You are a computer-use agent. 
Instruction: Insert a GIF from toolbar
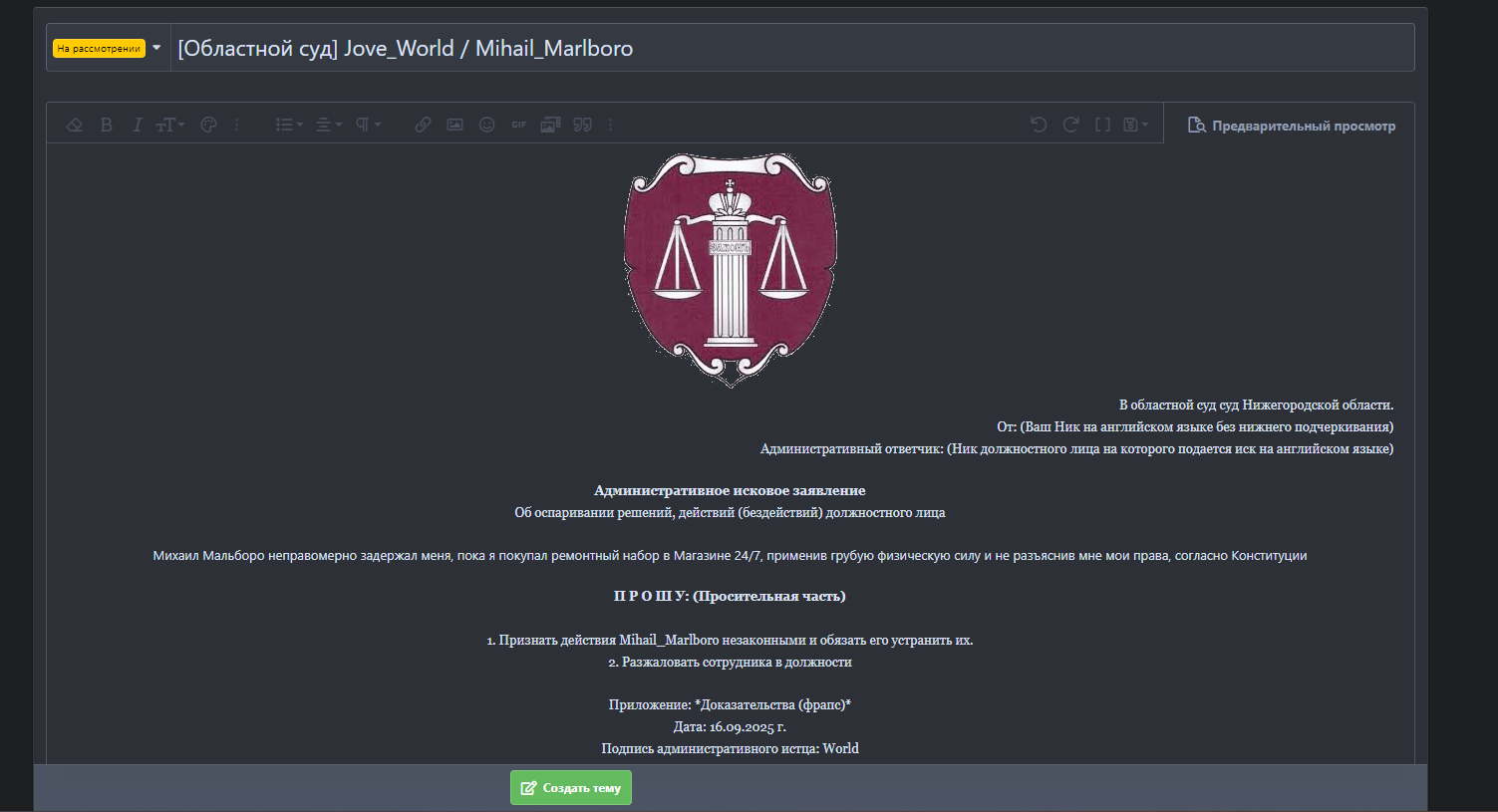click(x=519, y=125)
